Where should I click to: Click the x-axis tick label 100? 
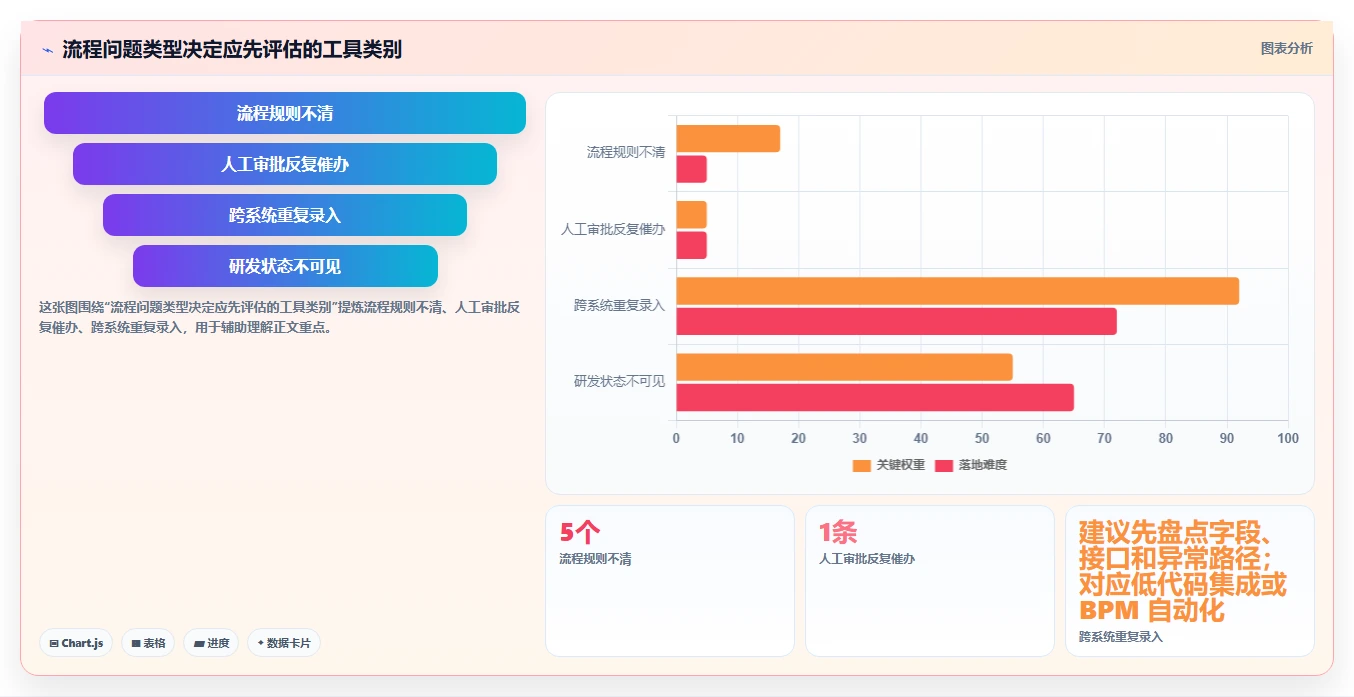(x=1288, y=438)
